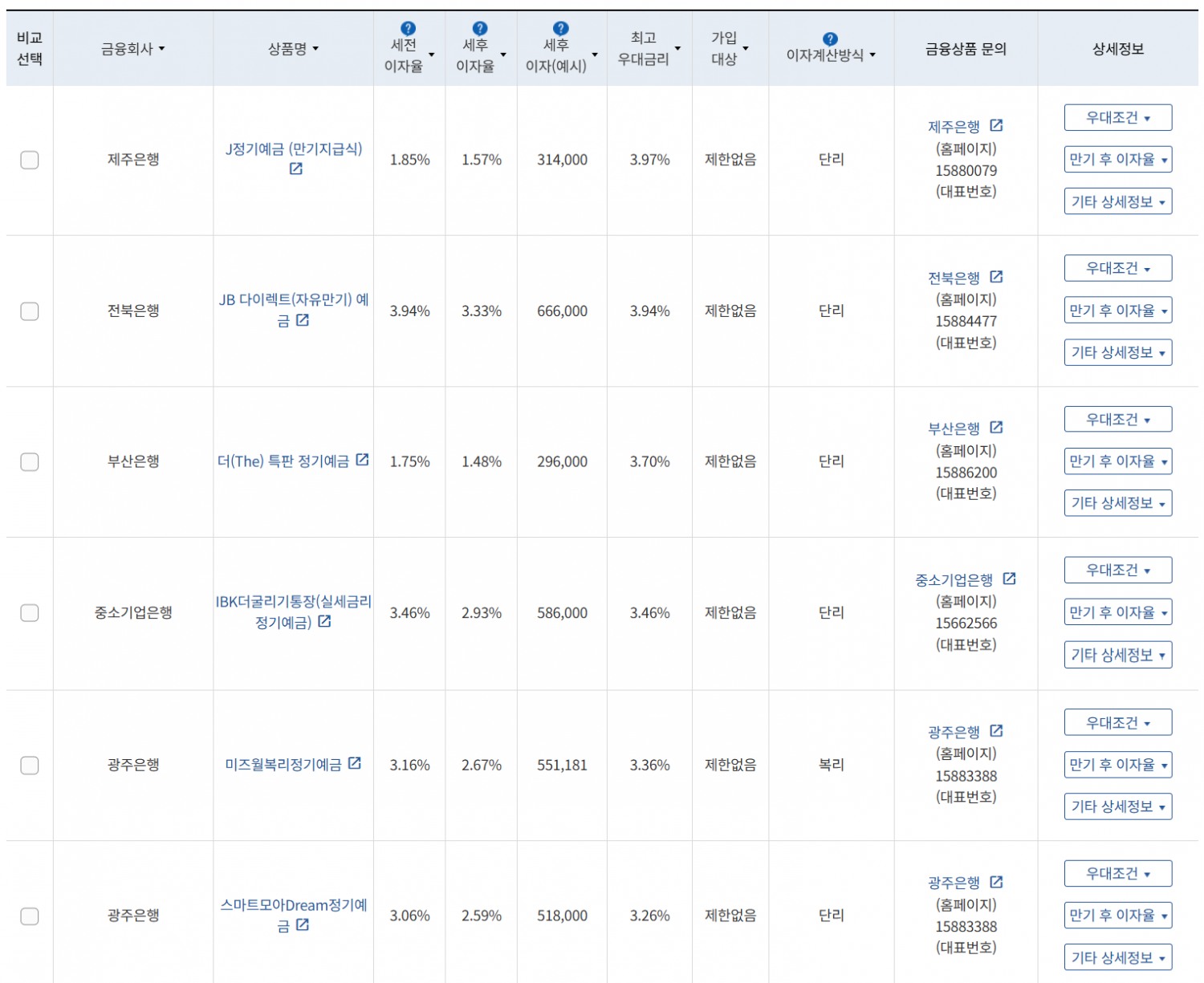
Task: Open 부산은행 homepage external icon
Action: point(996,428)
